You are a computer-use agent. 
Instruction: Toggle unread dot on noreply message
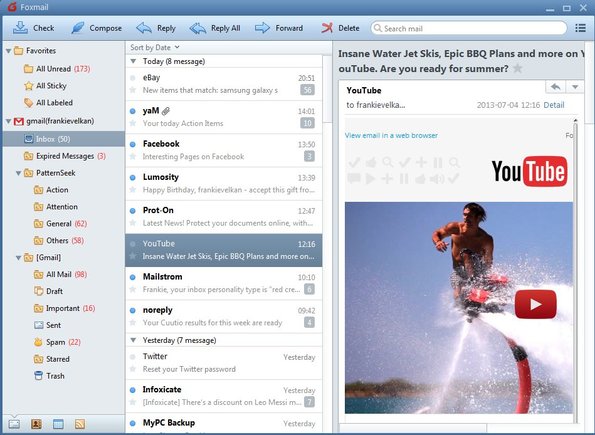pyautogui.click(x=133, y=310)
